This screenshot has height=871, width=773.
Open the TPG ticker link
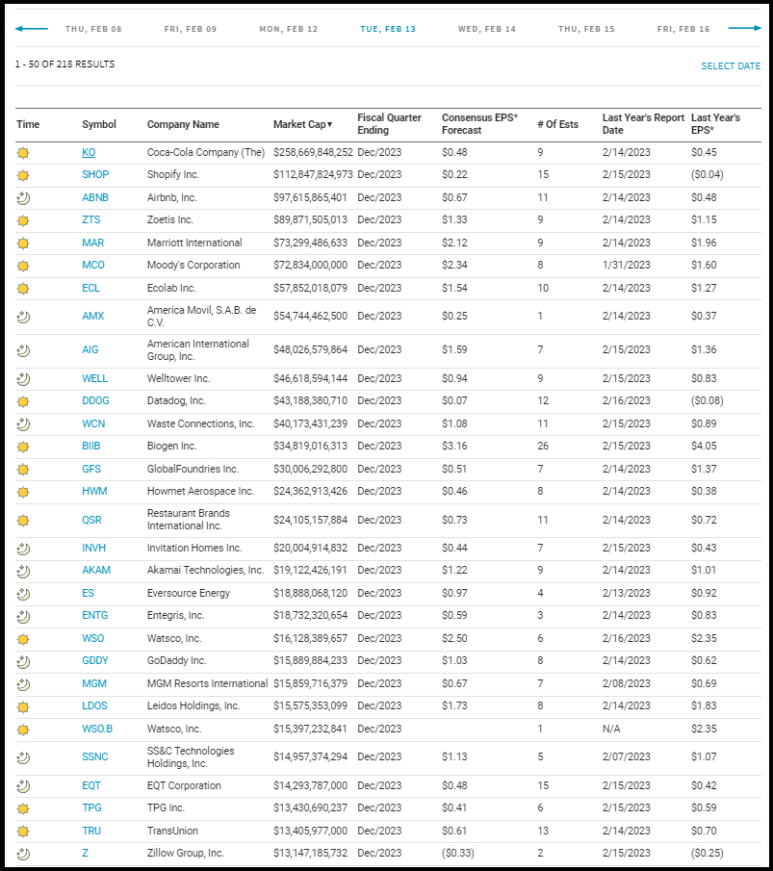(x=92, y=808)
